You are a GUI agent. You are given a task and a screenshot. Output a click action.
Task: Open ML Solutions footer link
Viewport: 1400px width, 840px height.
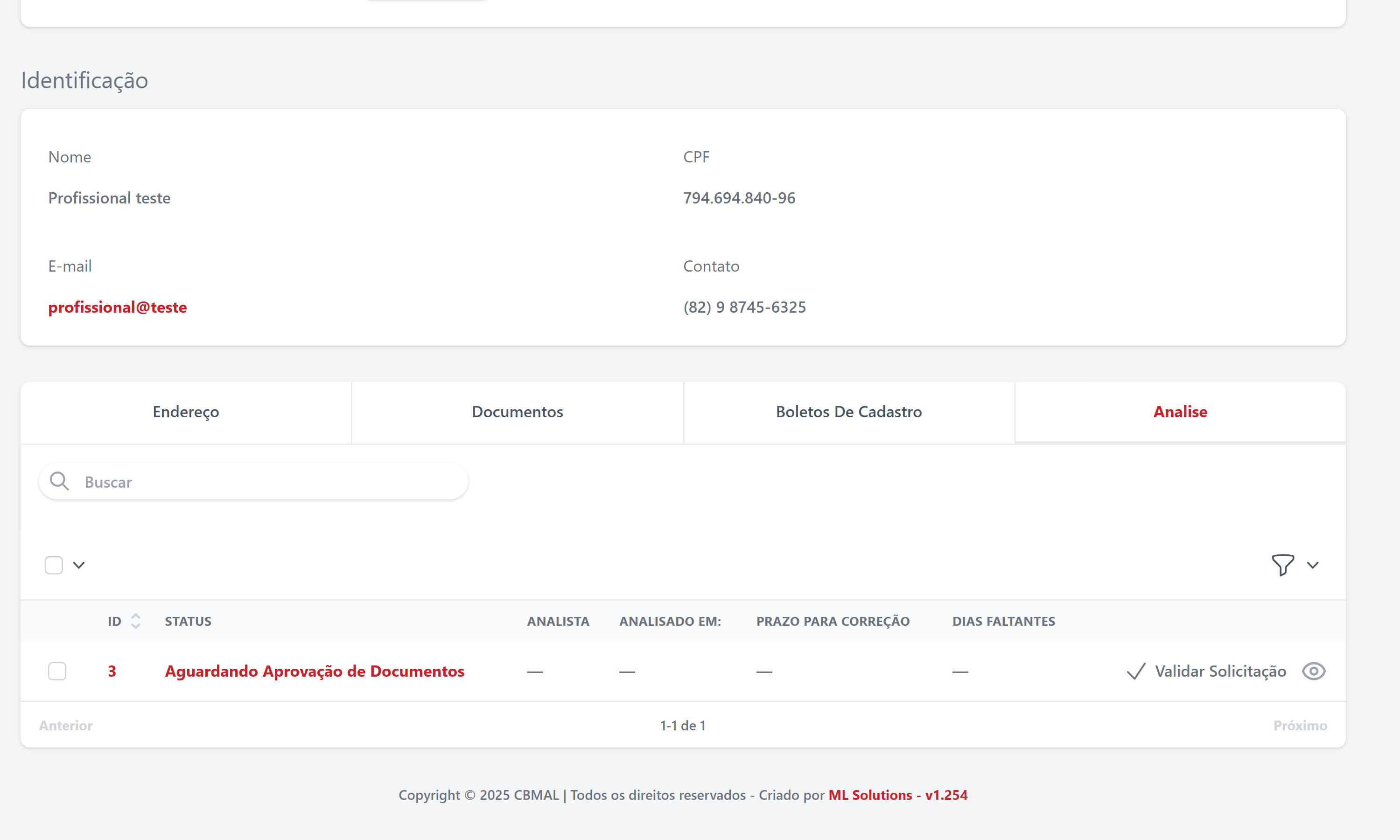[870, 795]
